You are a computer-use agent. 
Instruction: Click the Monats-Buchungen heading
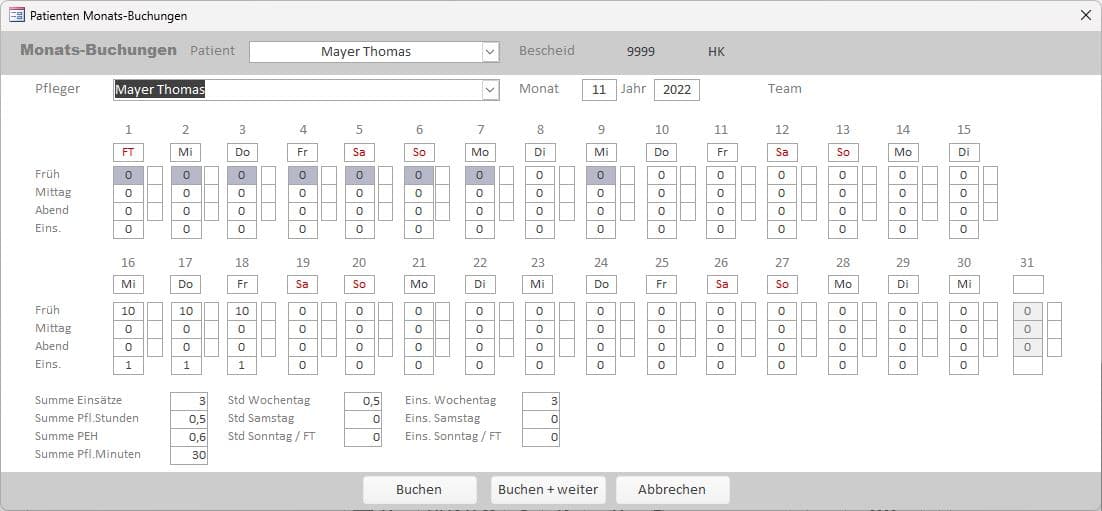[x=98, y=51]
